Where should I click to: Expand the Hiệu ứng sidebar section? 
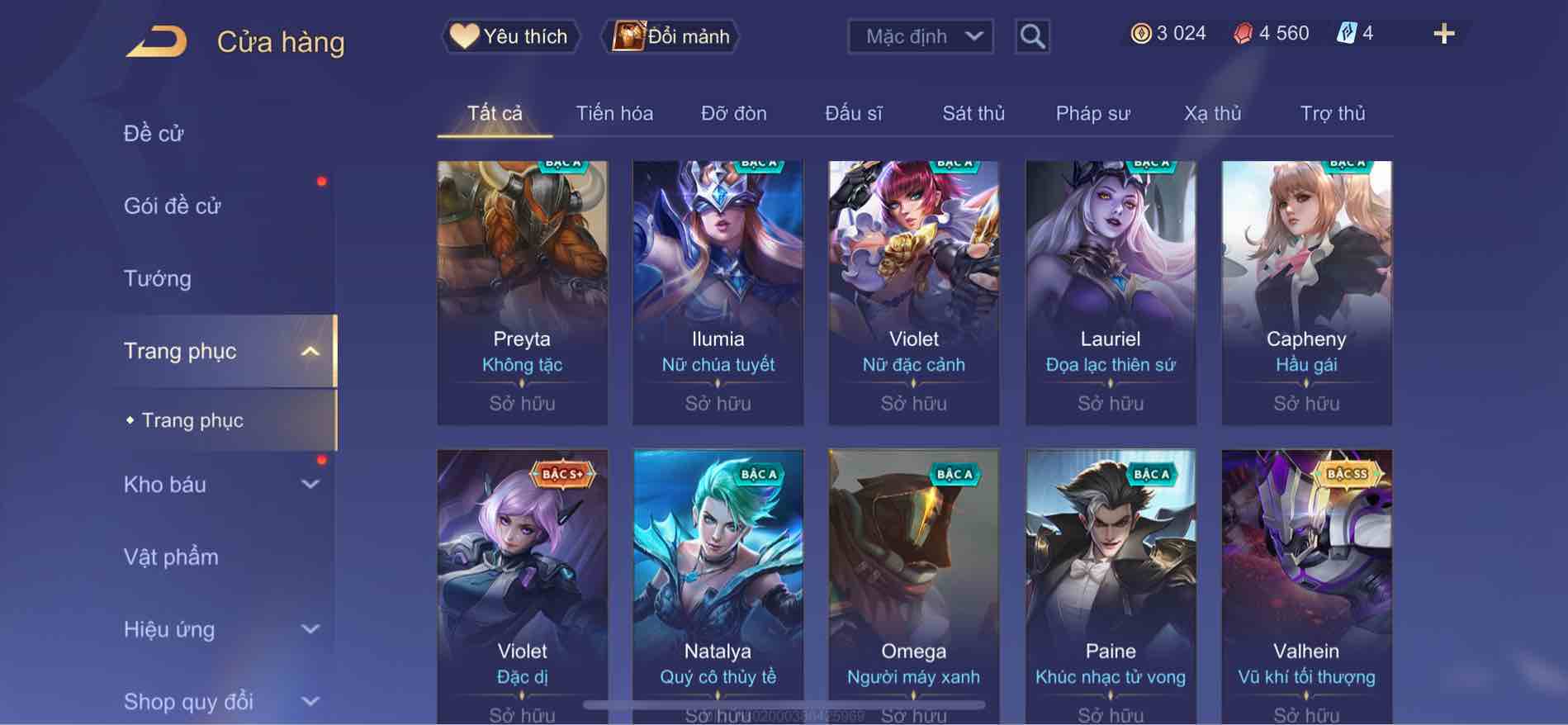click(310, 629)
